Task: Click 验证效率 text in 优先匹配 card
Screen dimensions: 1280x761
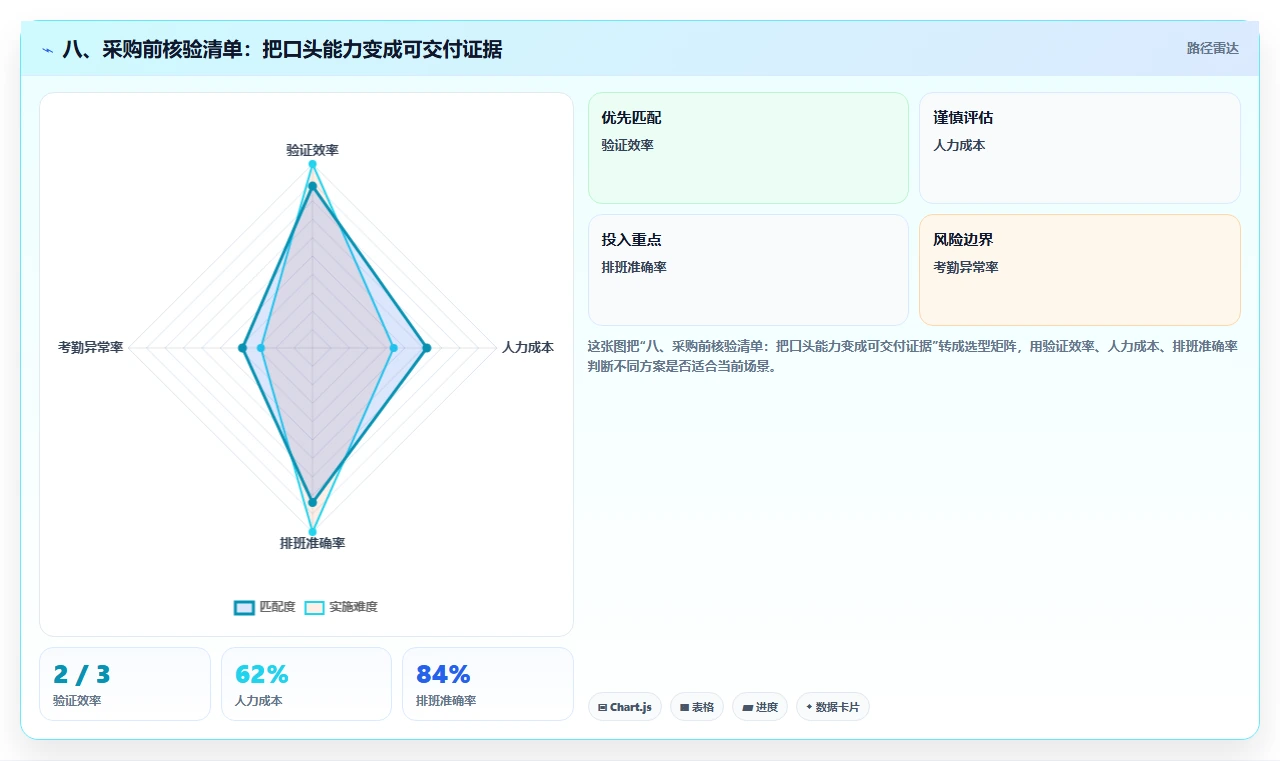Action: (627, 145)
